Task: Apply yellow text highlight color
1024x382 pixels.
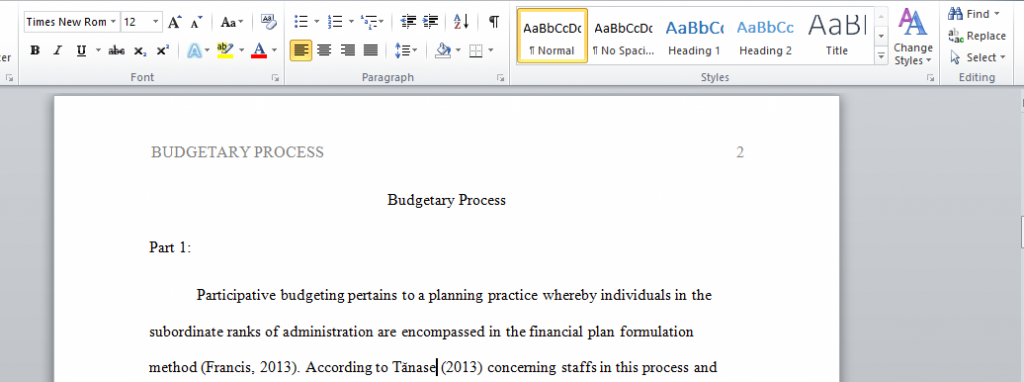Action: 225,50
